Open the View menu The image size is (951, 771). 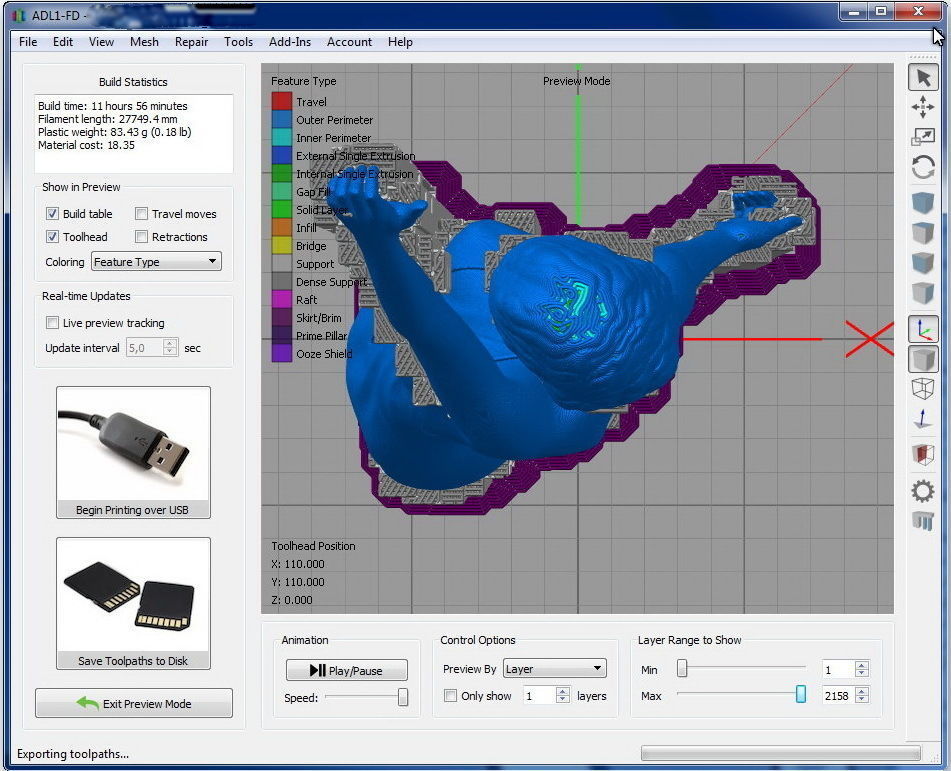pos(101,42)
